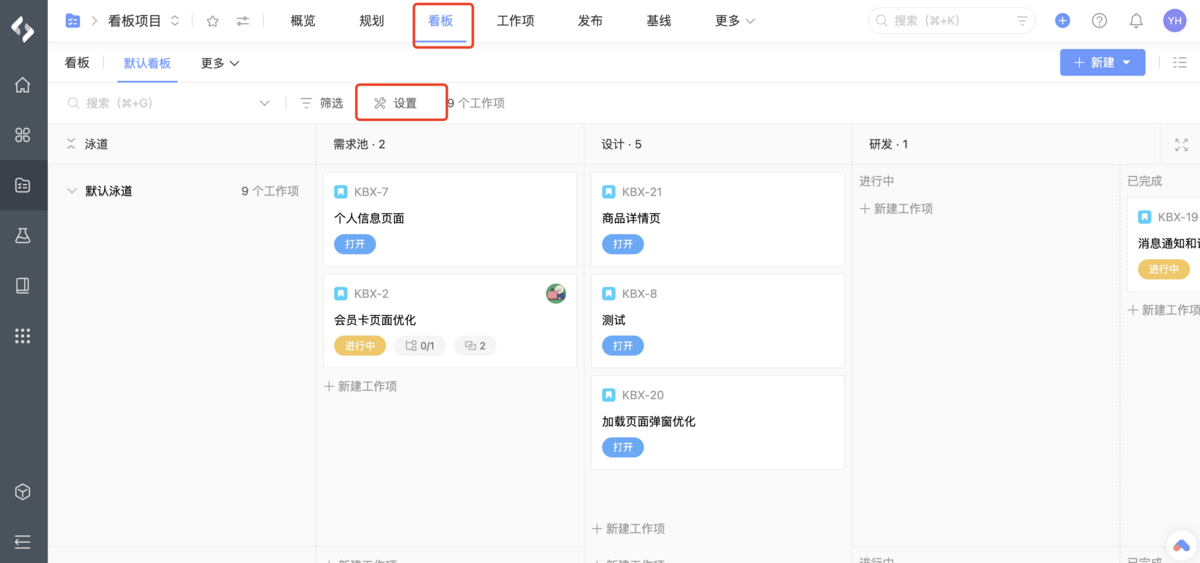The height and width of the screenshot is (563, 1200).
Task: Open the cube icon in the sidebar
Action: (x=22, y=492)
